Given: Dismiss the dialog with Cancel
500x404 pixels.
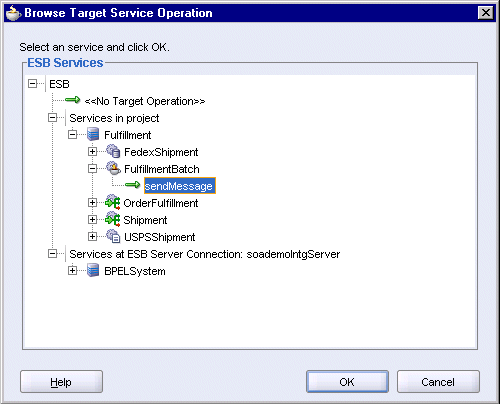Looking at the screenshot, I should [438, 382].
